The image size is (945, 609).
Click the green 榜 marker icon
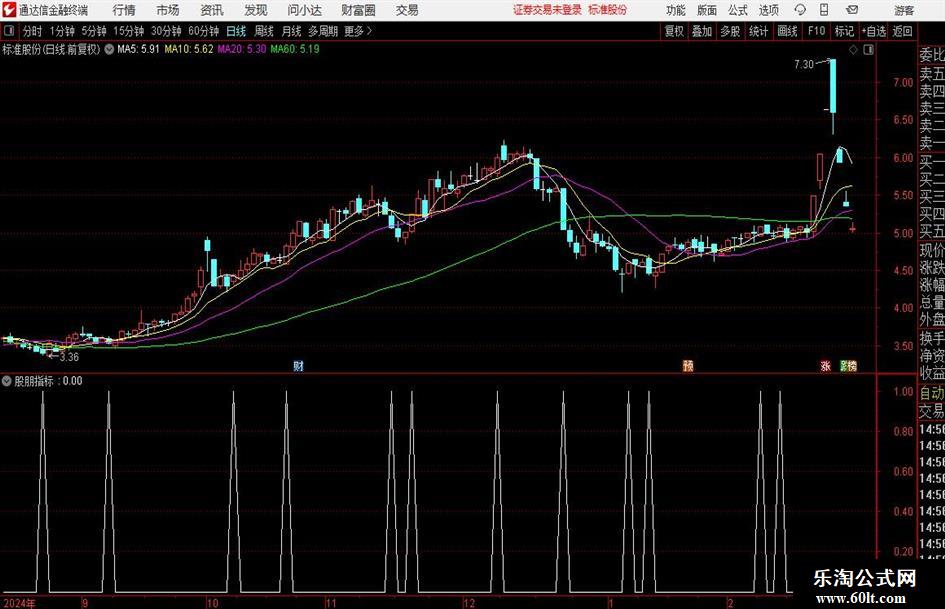(849, 366)
